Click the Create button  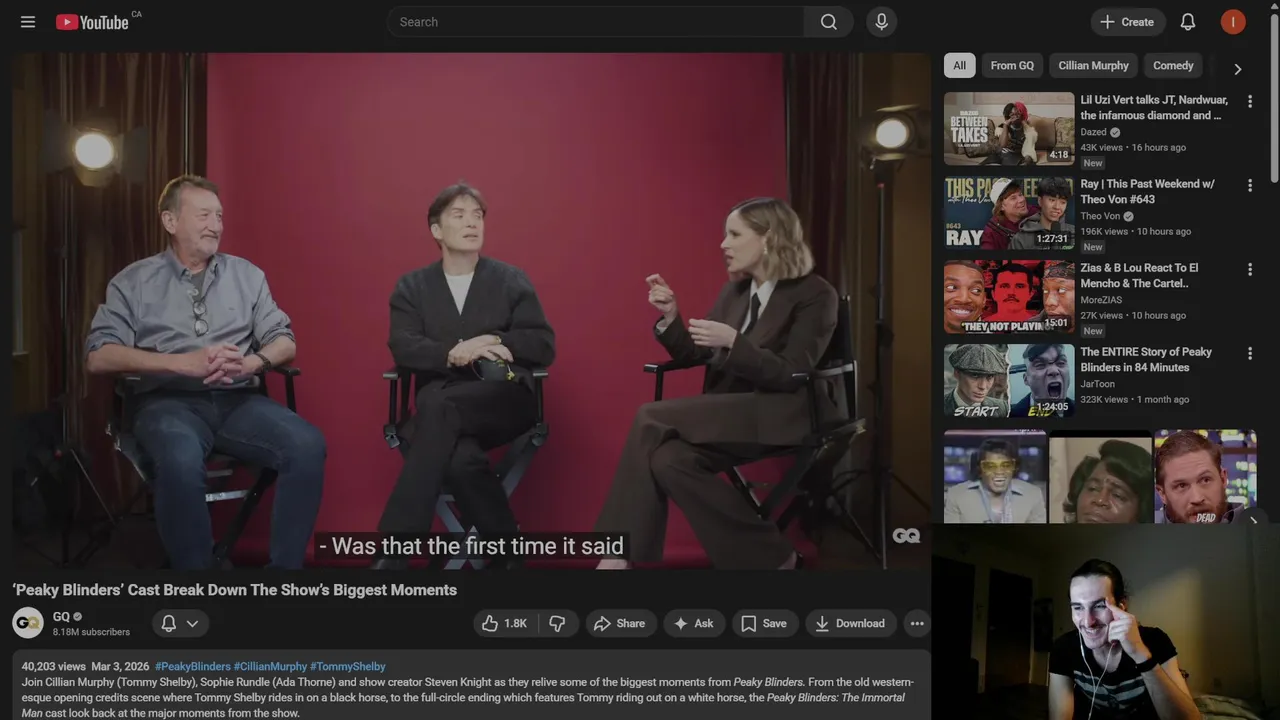1128,22
